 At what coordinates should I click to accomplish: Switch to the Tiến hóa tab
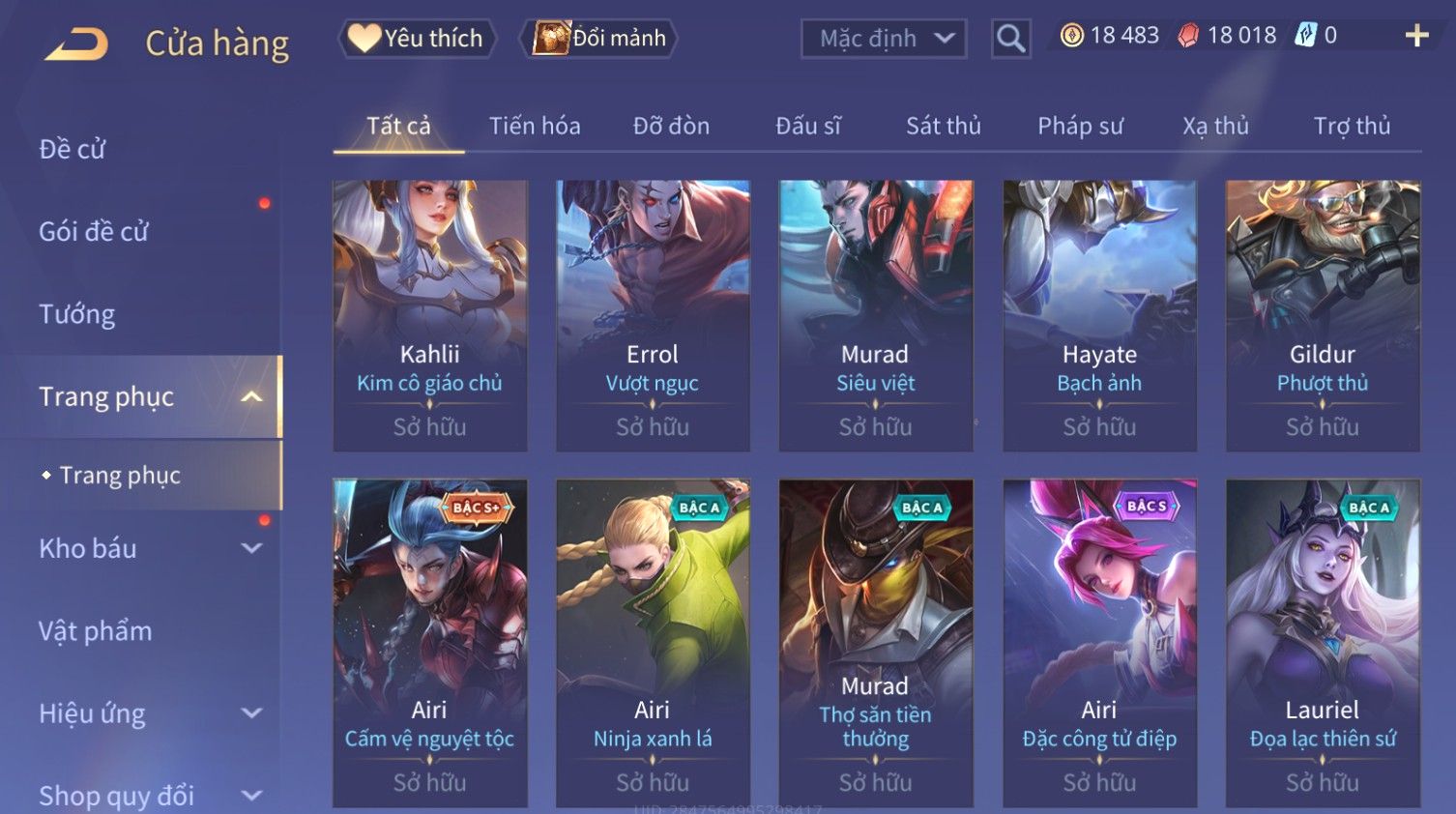(535, 126)
